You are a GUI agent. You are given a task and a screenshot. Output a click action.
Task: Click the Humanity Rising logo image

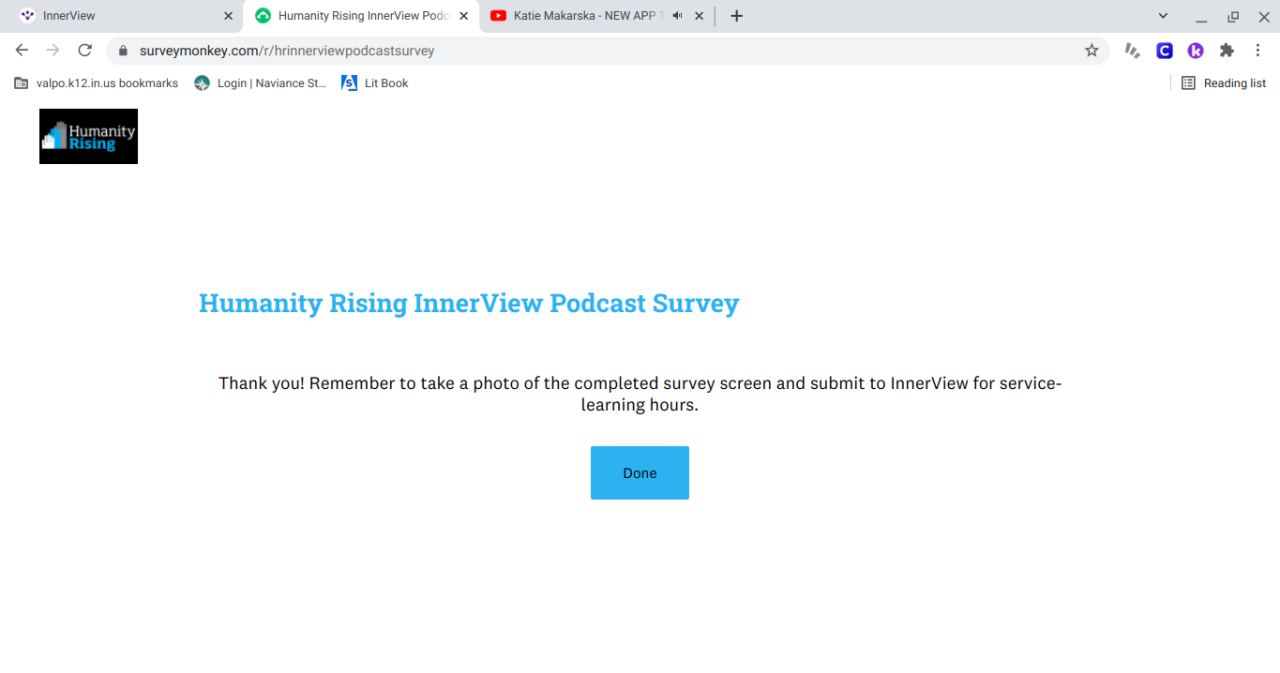tap(88, 136)
